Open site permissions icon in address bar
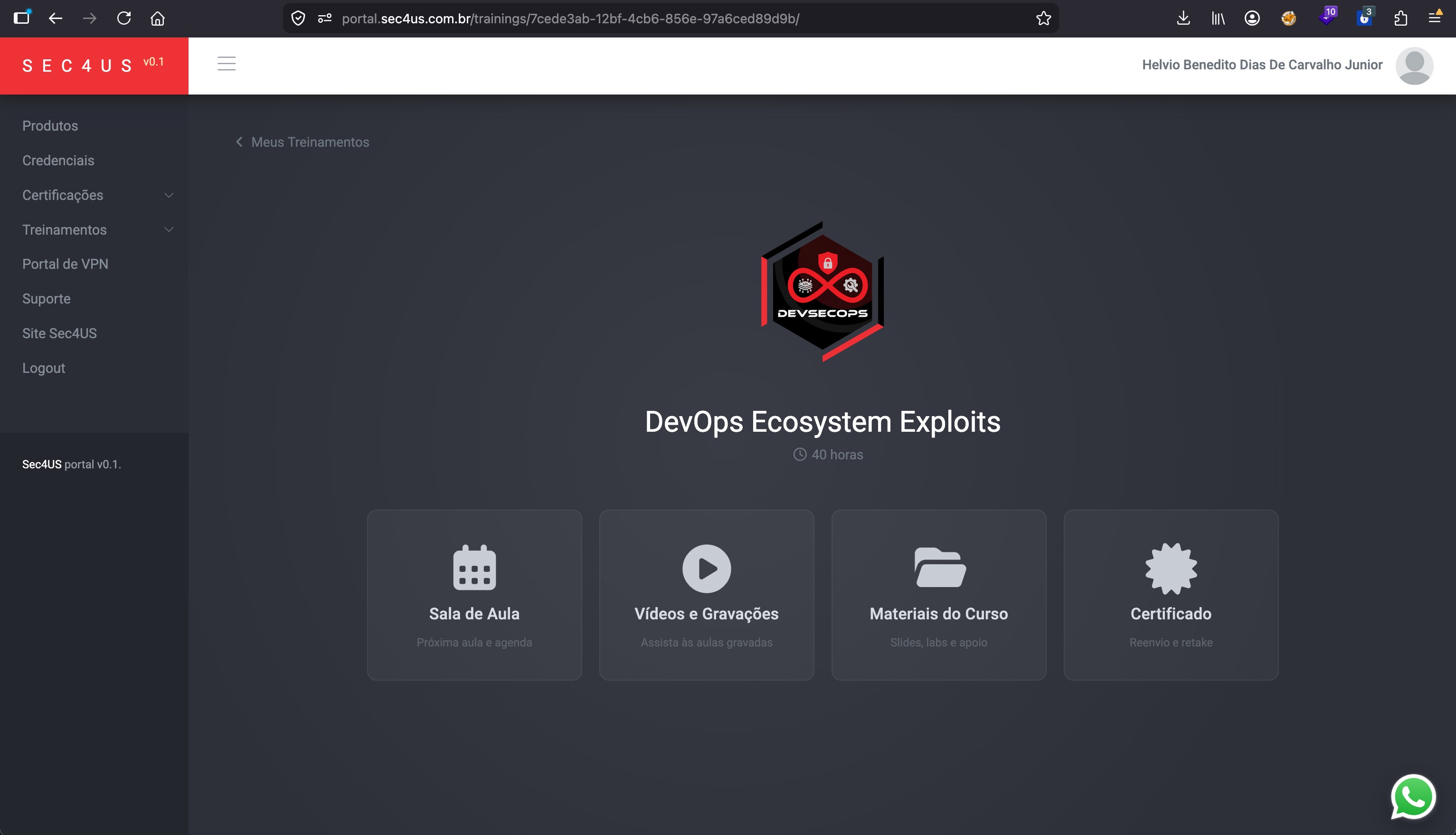This screenshot has width=1456, height=835. click(325, 19)
